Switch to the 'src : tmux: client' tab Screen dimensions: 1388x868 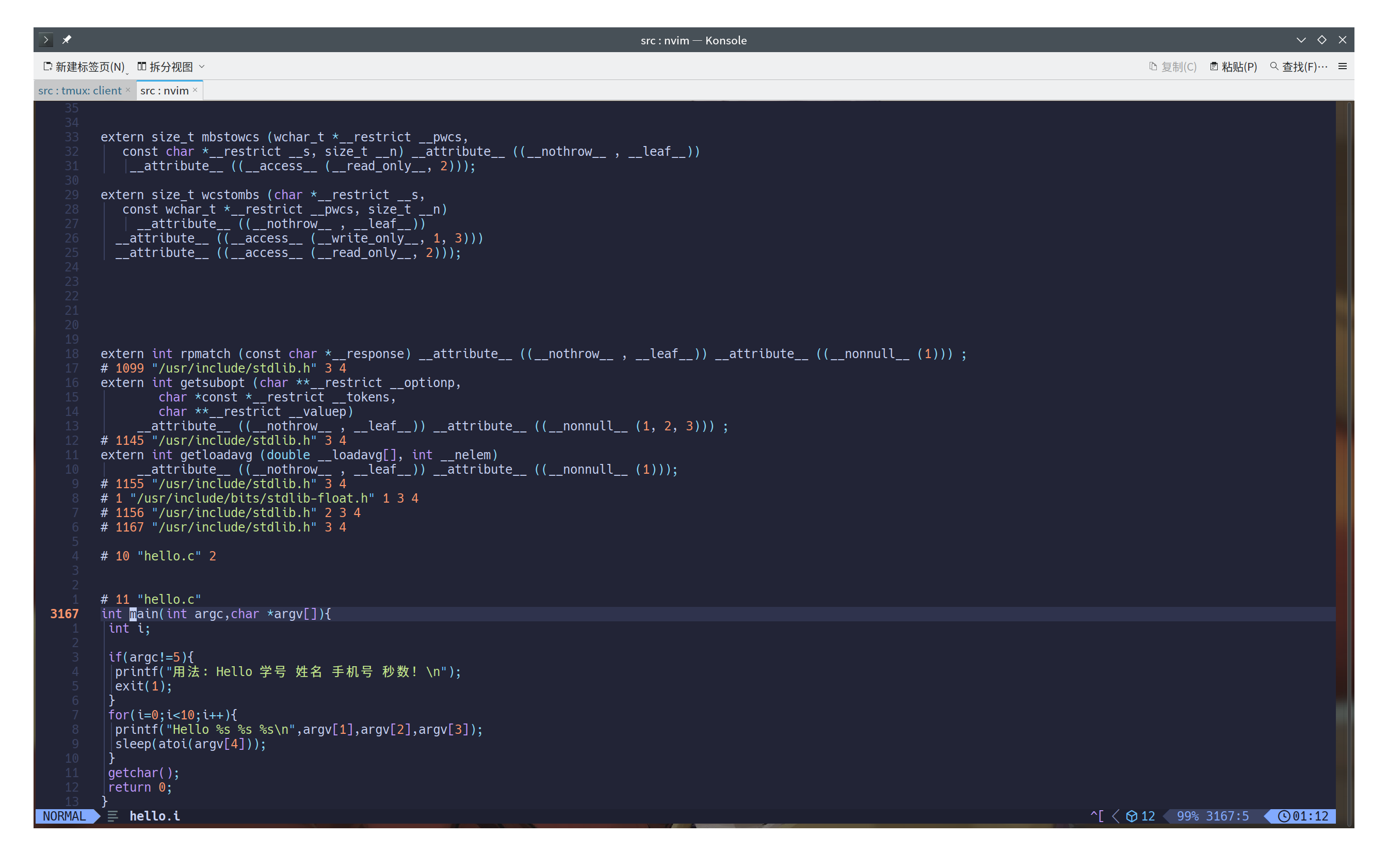80,91
